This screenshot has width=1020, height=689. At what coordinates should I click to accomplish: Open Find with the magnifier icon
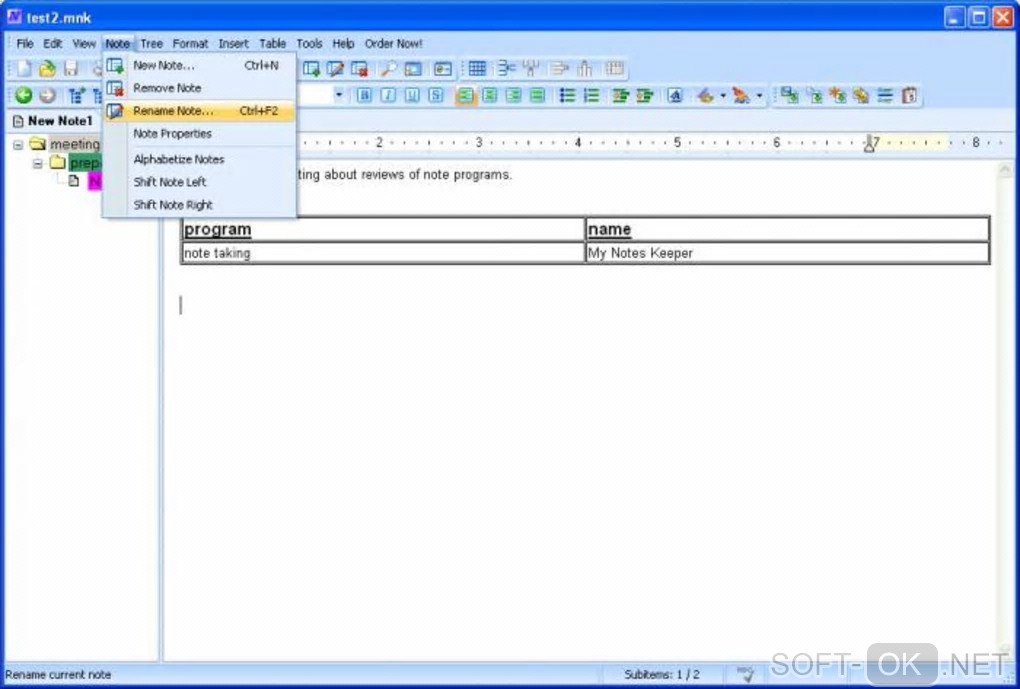[389, 68]
